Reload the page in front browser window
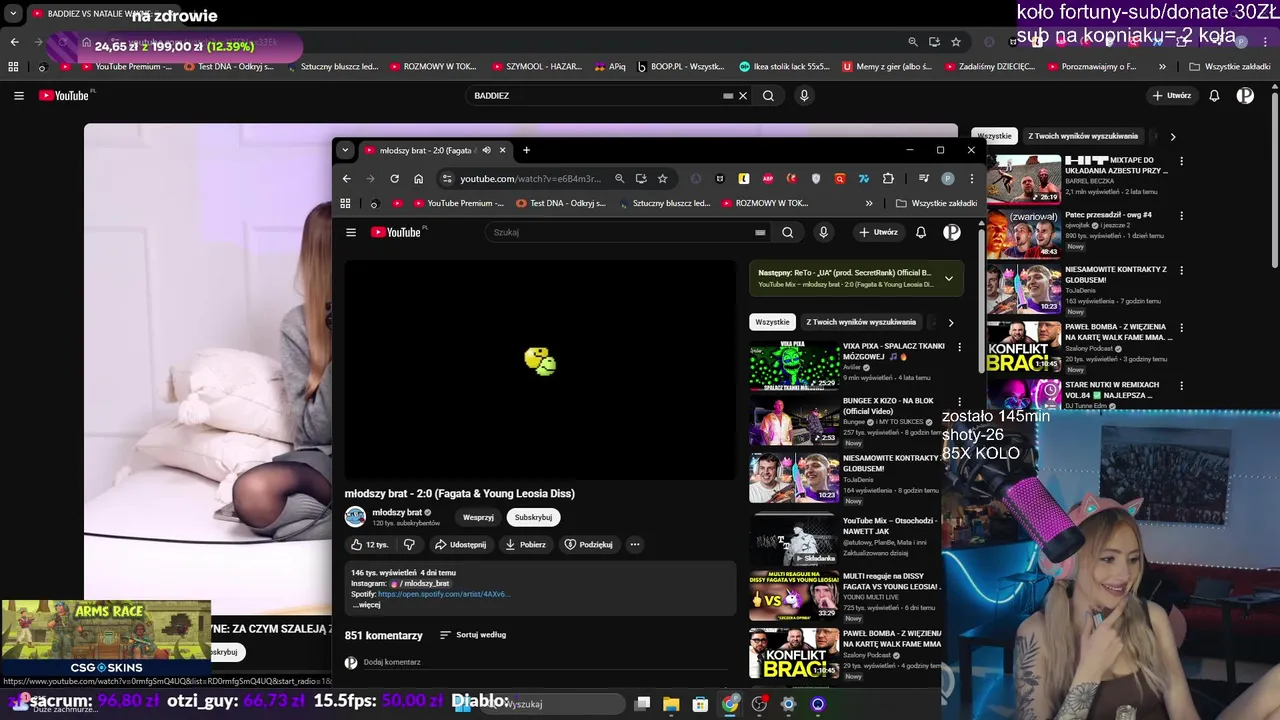Image resolution: width=1280 pixels, height=720 pixels. pyautogui.click(x=395, y=178)
